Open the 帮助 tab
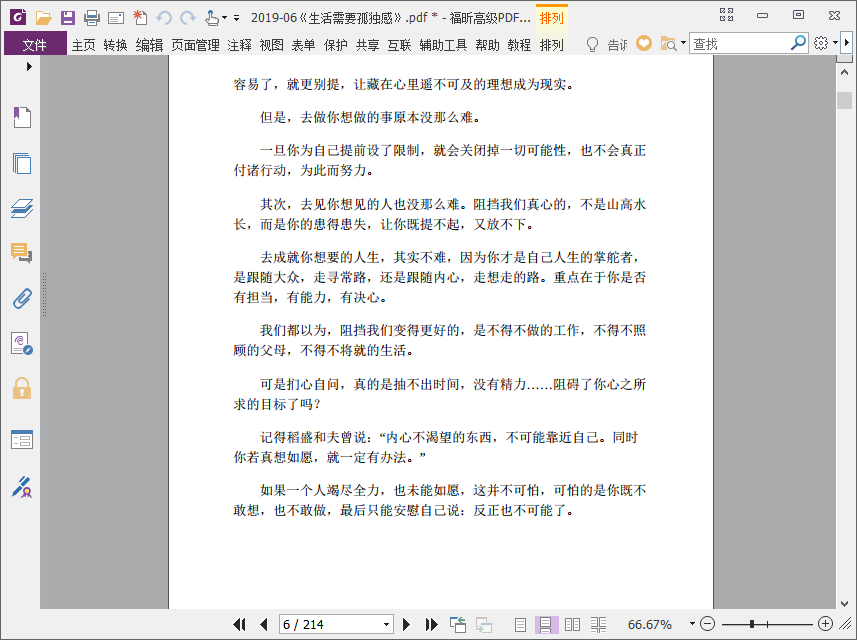 487,45
